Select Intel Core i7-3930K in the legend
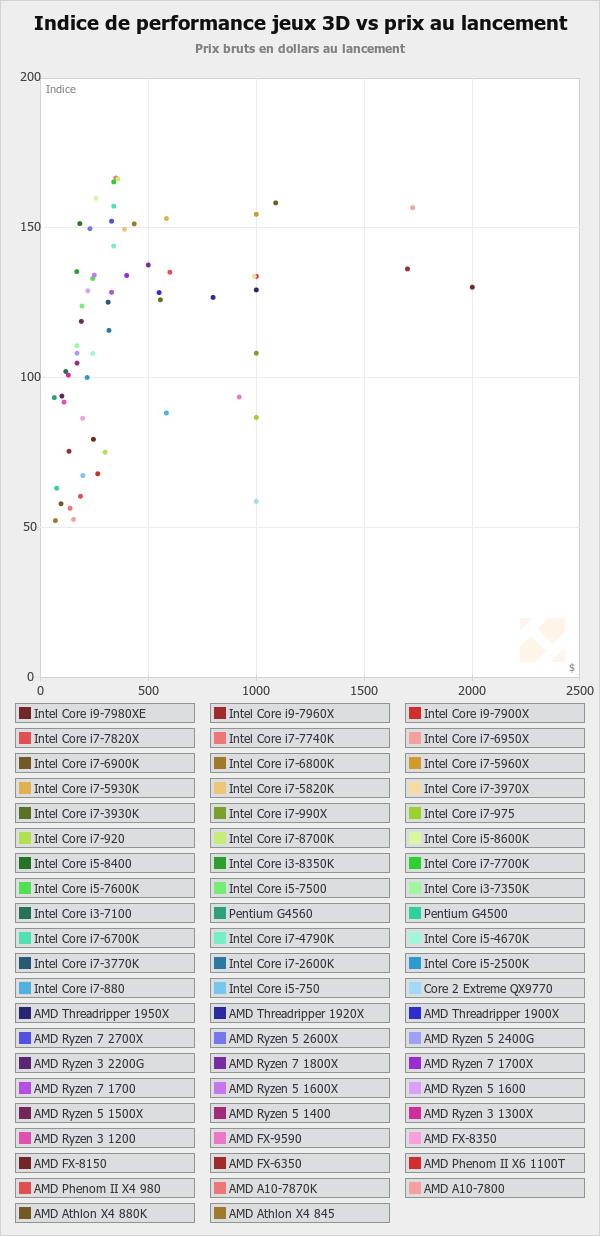 105,813
